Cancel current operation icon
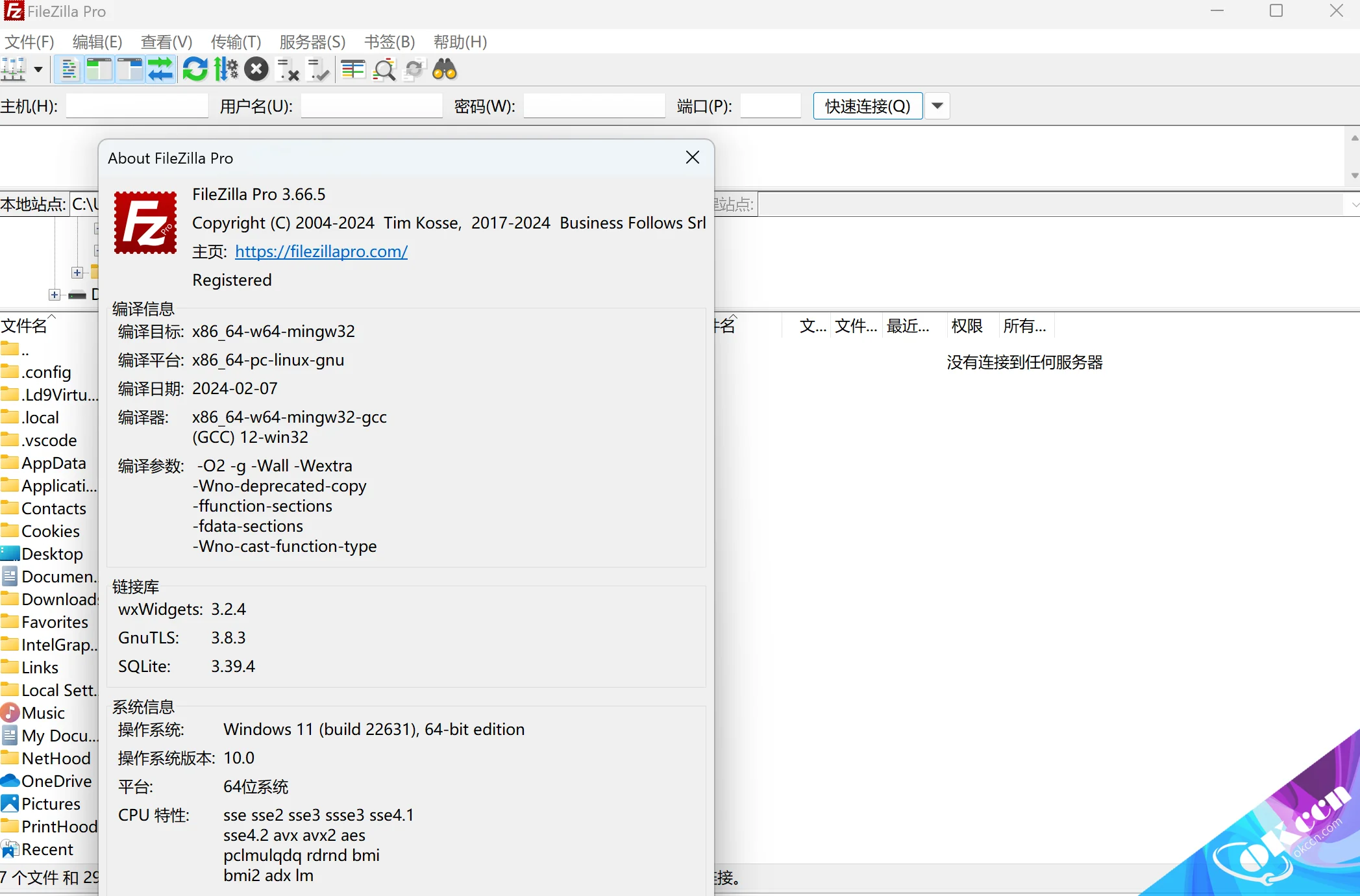This screenshot has height=896, width=1360. pos(256,69)
